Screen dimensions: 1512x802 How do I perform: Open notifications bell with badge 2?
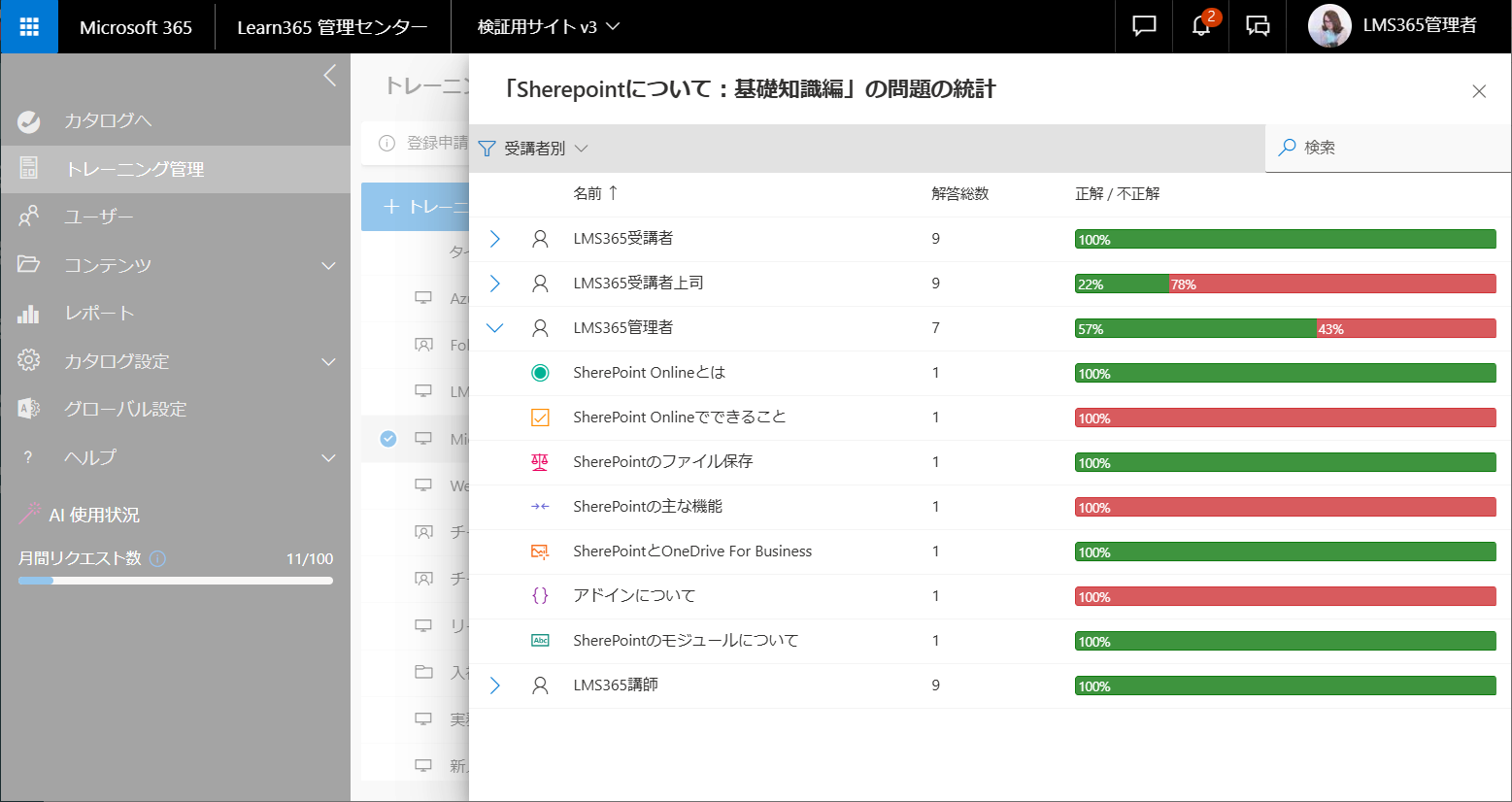point(1201,26)
